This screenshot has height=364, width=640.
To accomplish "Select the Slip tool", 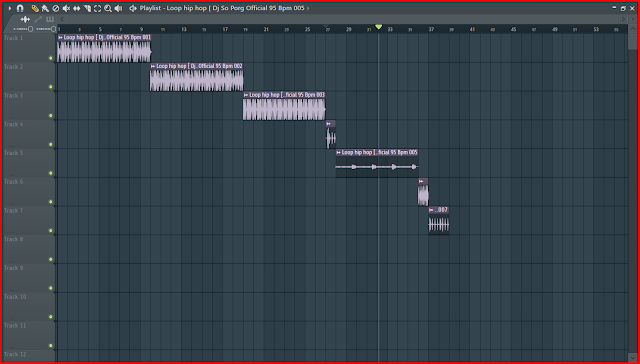I will (x=76, y=8).
